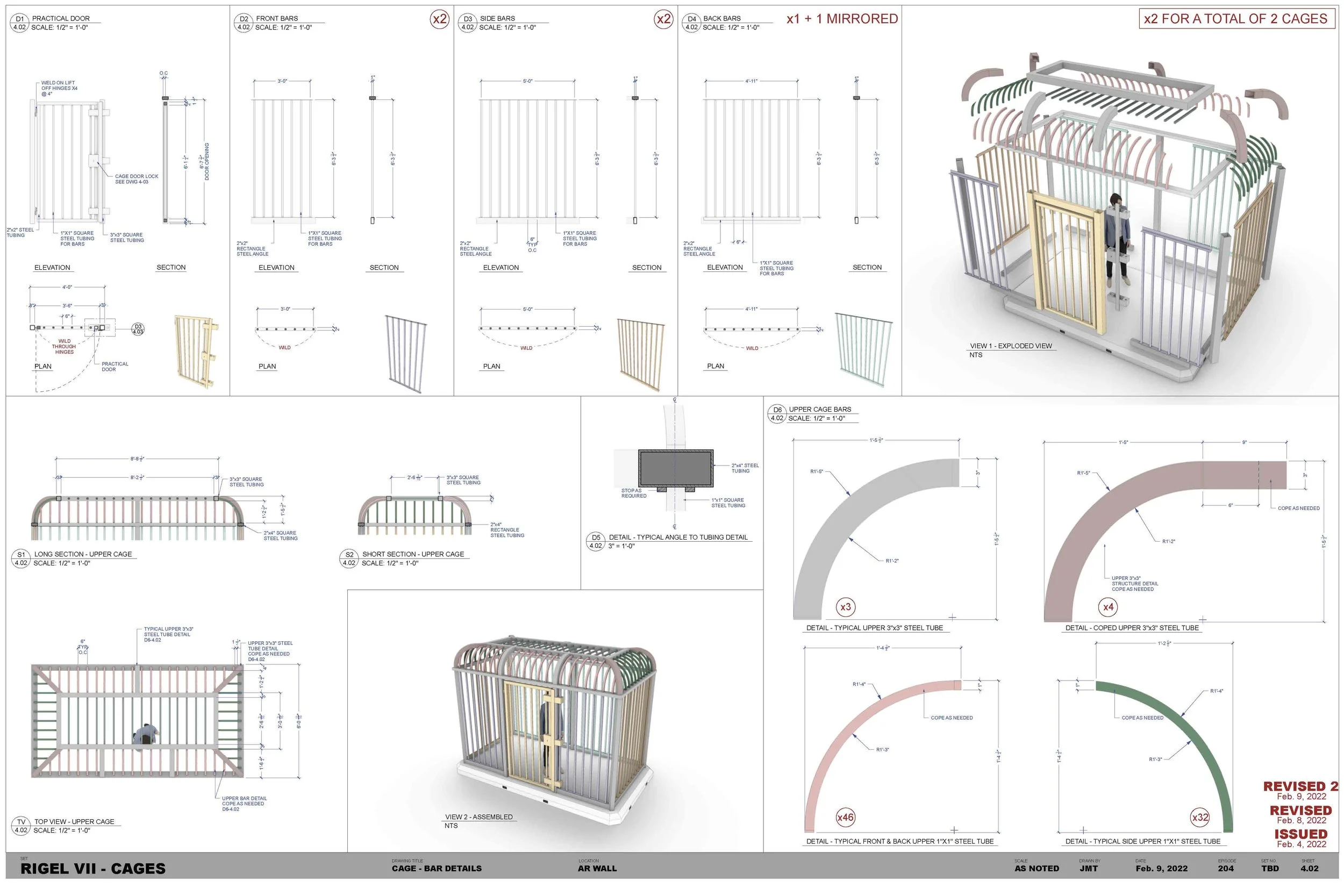Screen dimensions: 1344x896
Task: Click the x32 quantity circle
Action: point(1200,817)
